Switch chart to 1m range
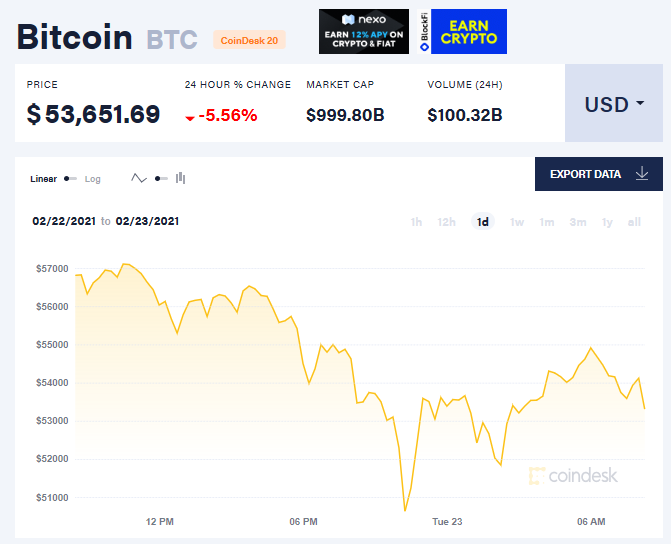671x544 pixels. point(546,222)
